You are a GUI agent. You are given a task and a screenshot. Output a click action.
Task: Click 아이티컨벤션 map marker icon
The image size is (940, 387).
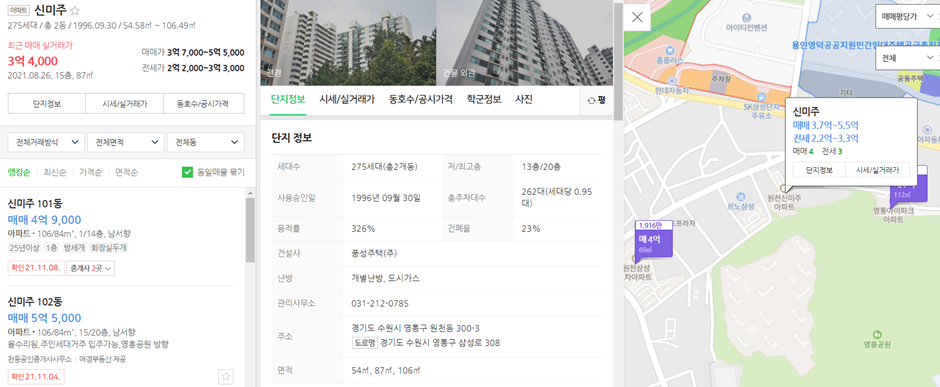tap(746, 17)
